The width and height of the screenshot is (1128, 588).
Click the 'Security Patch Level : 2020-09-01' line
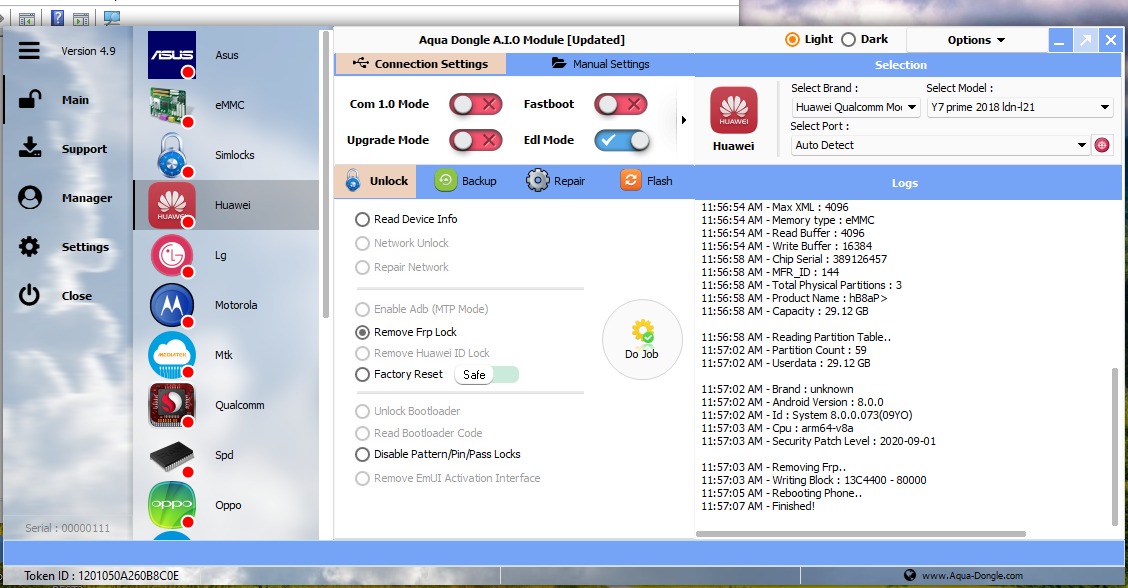[x=819, y=441]
